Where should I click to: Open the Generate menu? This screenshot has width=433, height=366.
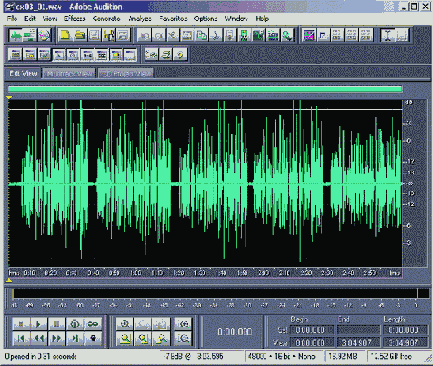tap(107, 19)
